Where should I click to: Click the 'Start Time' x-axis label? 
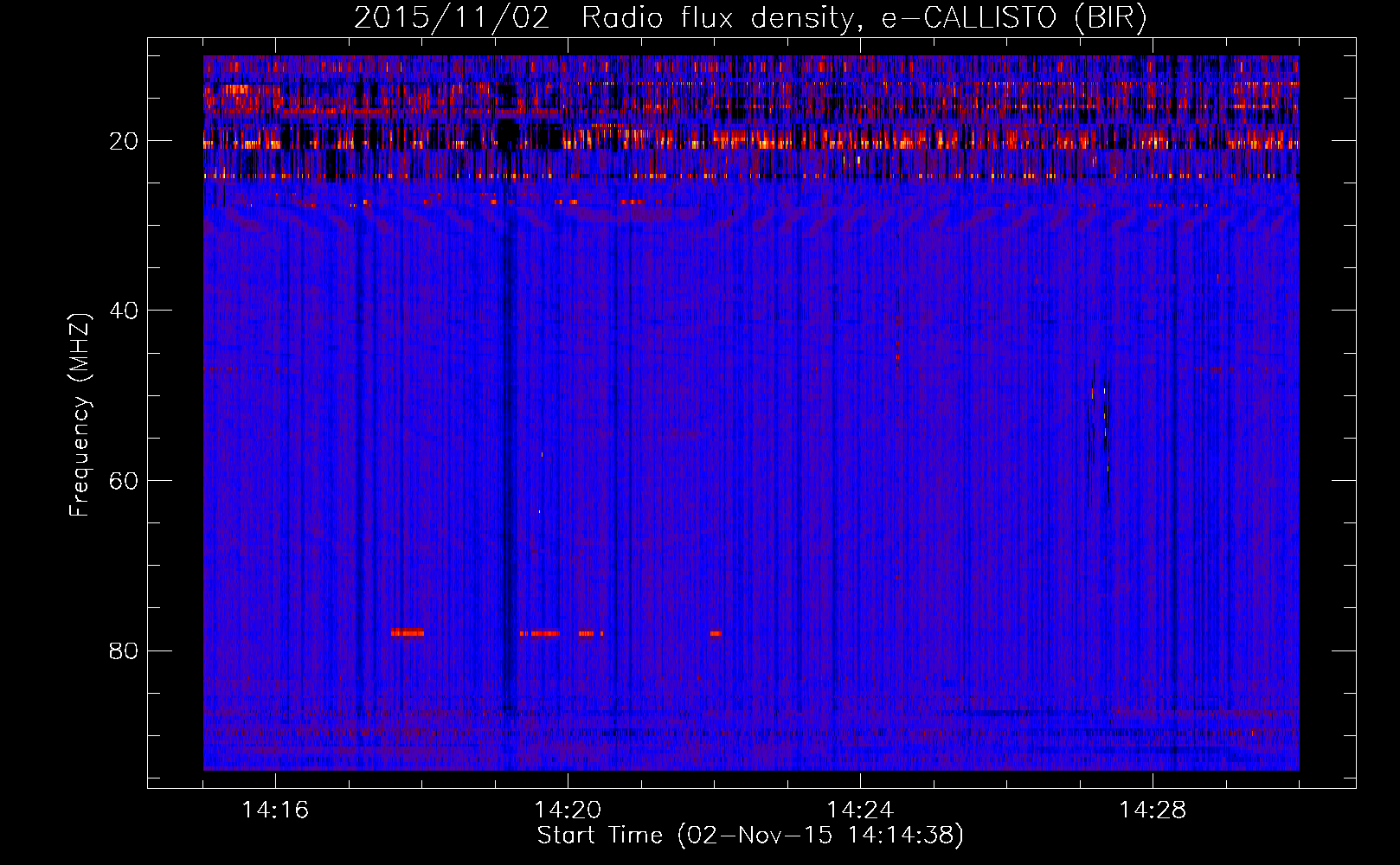pyautogui.click(x=749, y=836)
